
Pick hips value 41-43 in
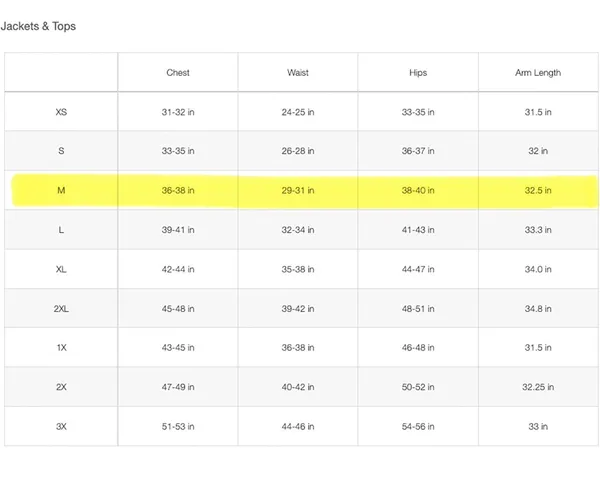418,230
